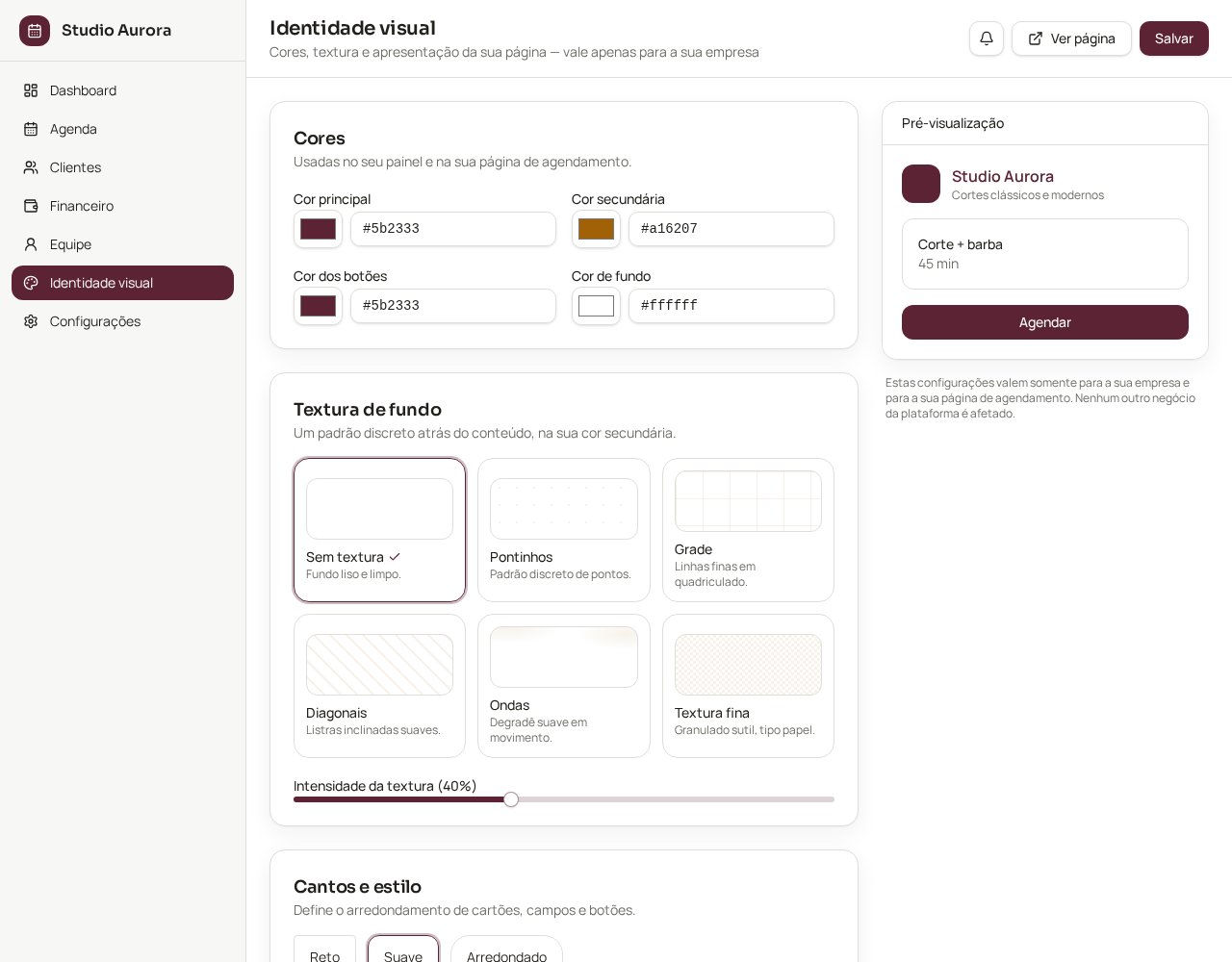Viewport: 1232px width, 962px height.
Task: Click the Agenda calendar icon in sidebar
Action: pyautogui.click(x=31, y=129)
